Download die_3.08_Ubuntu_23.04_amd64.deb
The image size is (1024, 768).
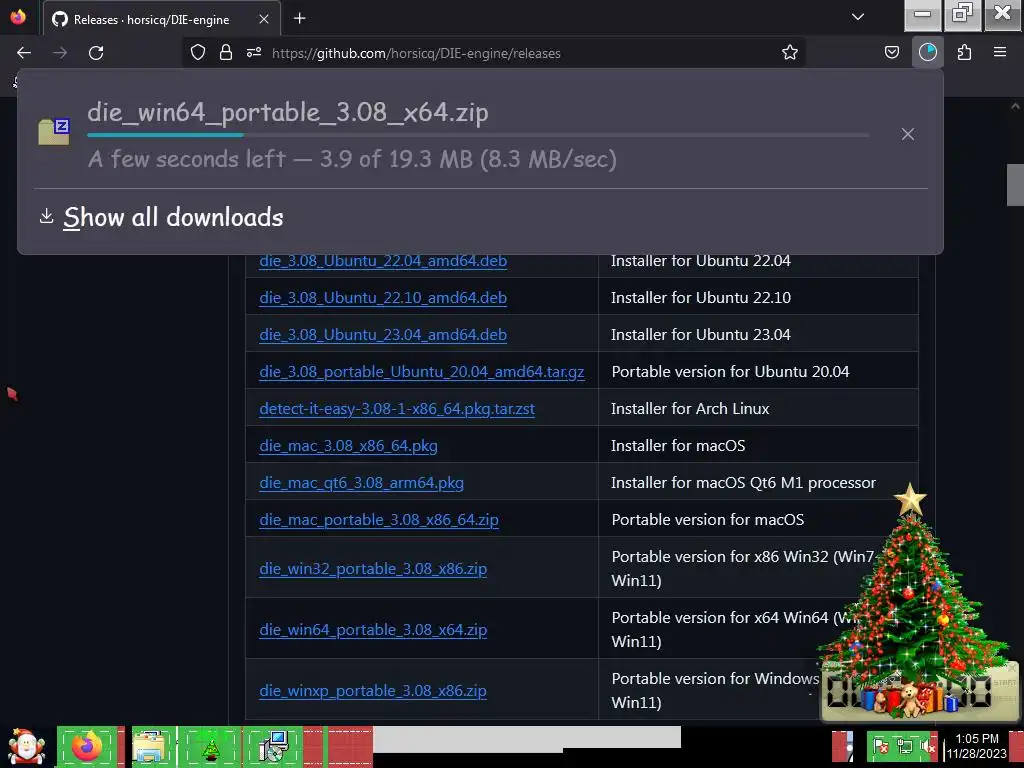pos(383,334)
